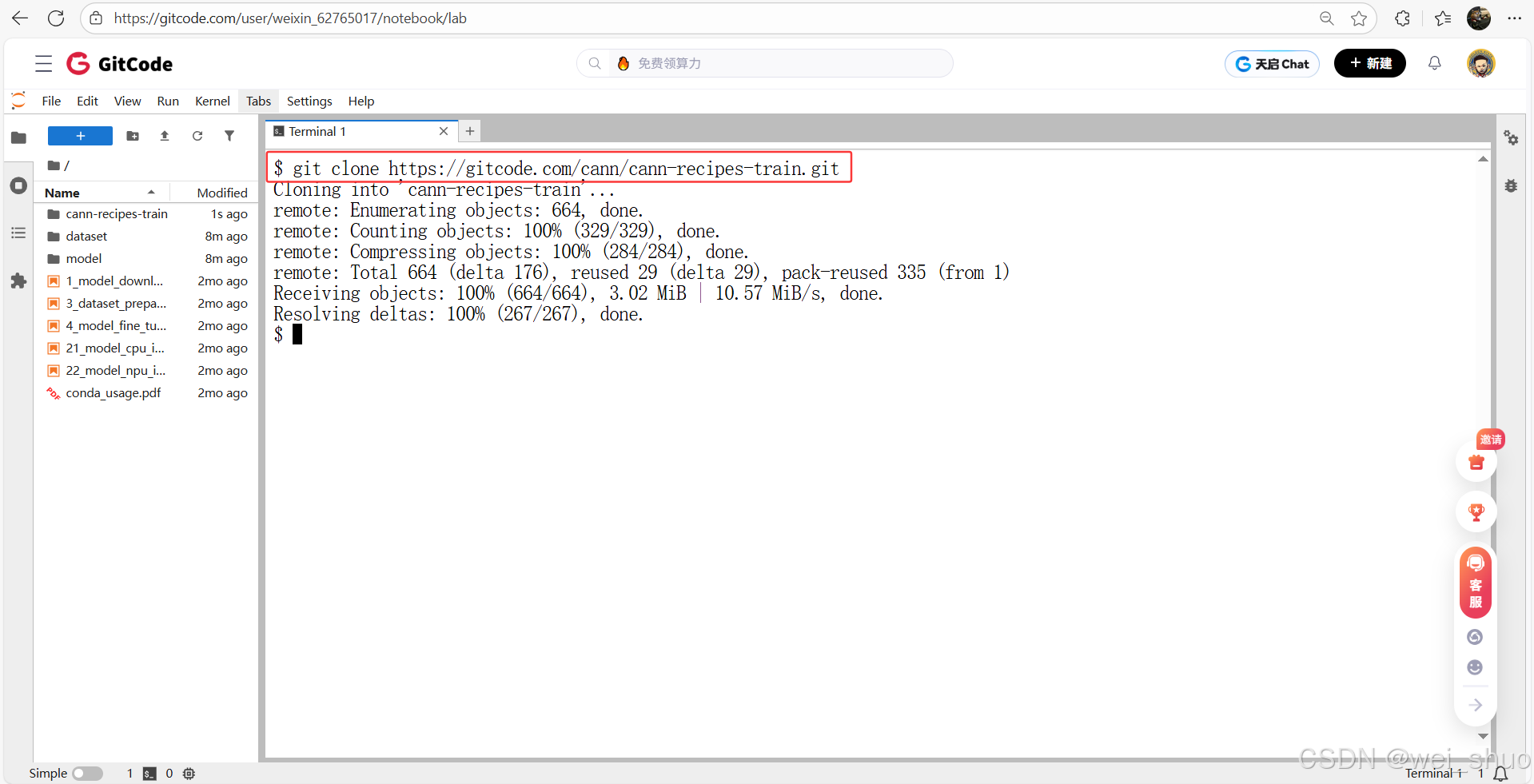Open 客服 customer service button
Screen dimensions: 1534x784
(1476, 583)
